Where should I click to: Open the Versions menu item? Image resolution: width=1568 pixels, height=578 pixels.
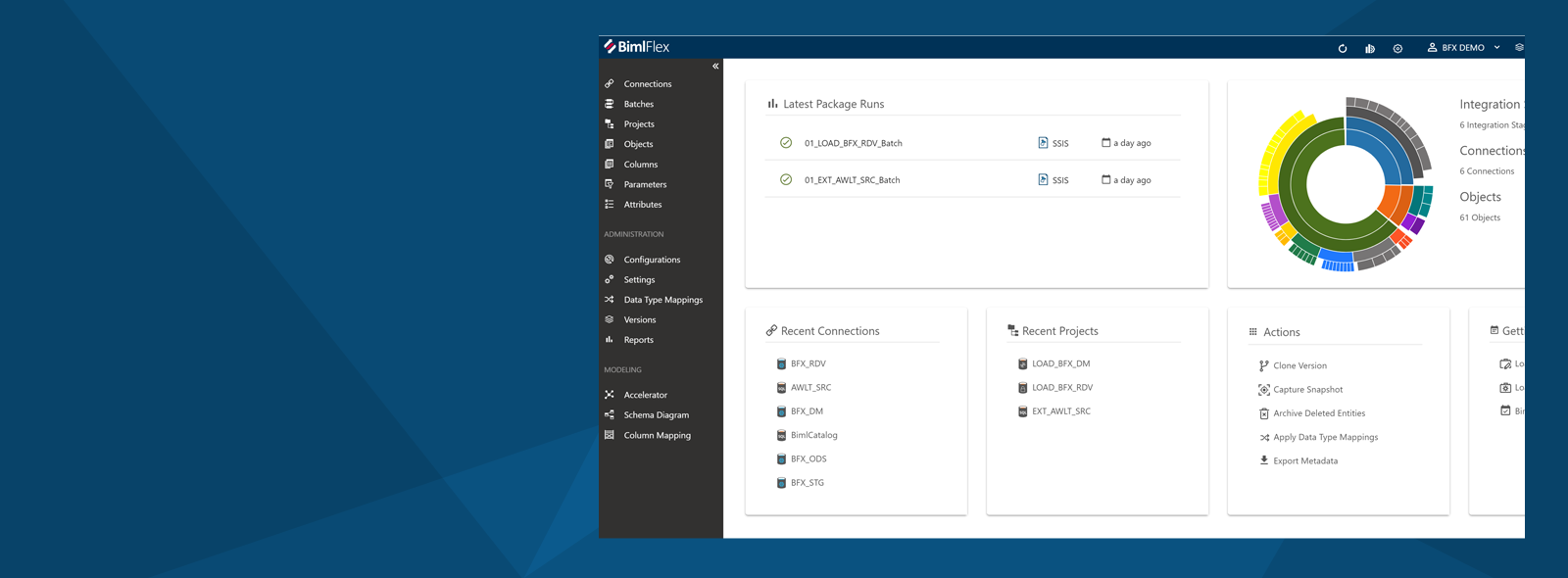(639, 320)
